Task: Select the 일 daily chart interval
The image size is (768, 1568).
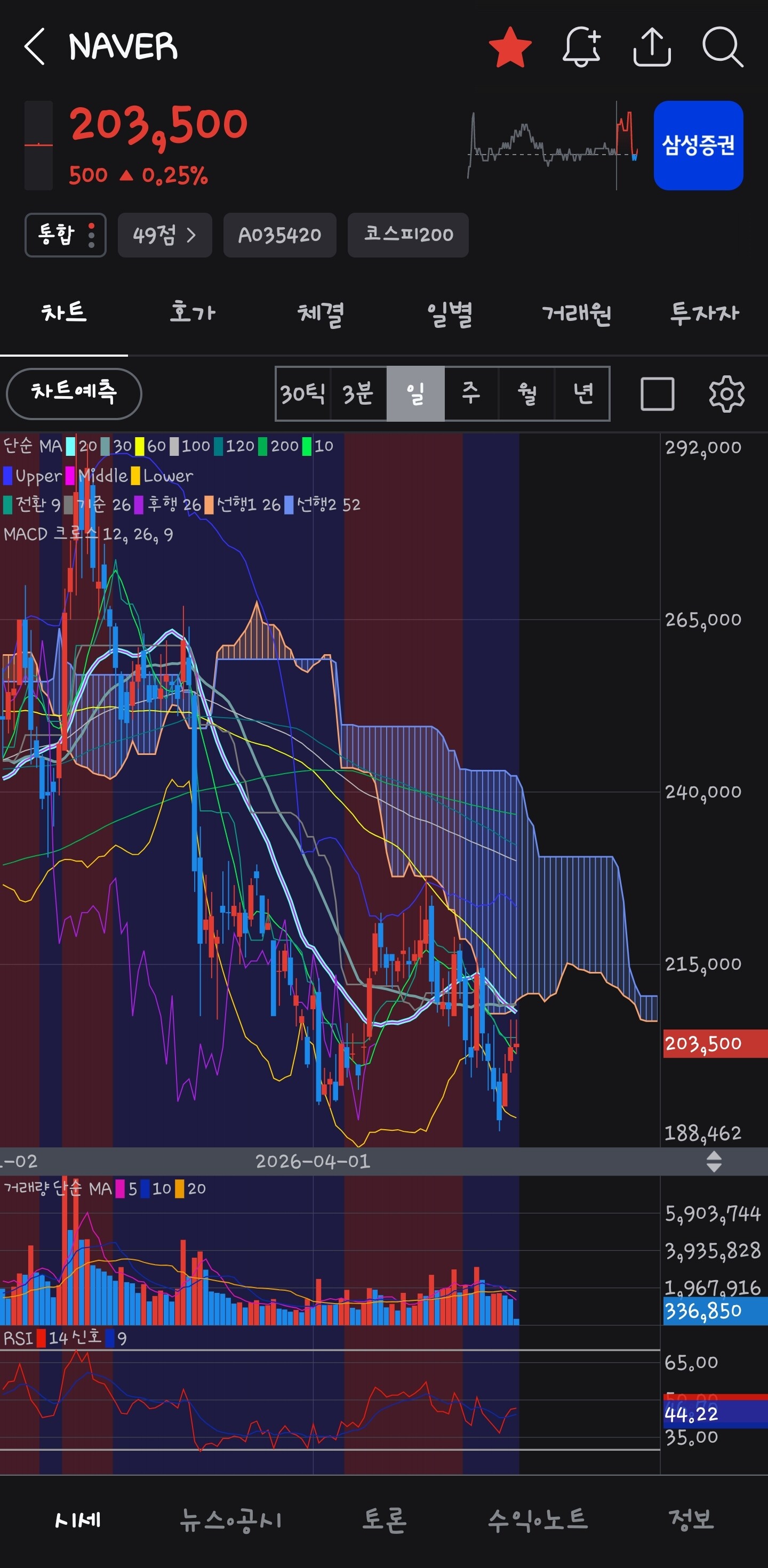Action: tap(415, 394)
